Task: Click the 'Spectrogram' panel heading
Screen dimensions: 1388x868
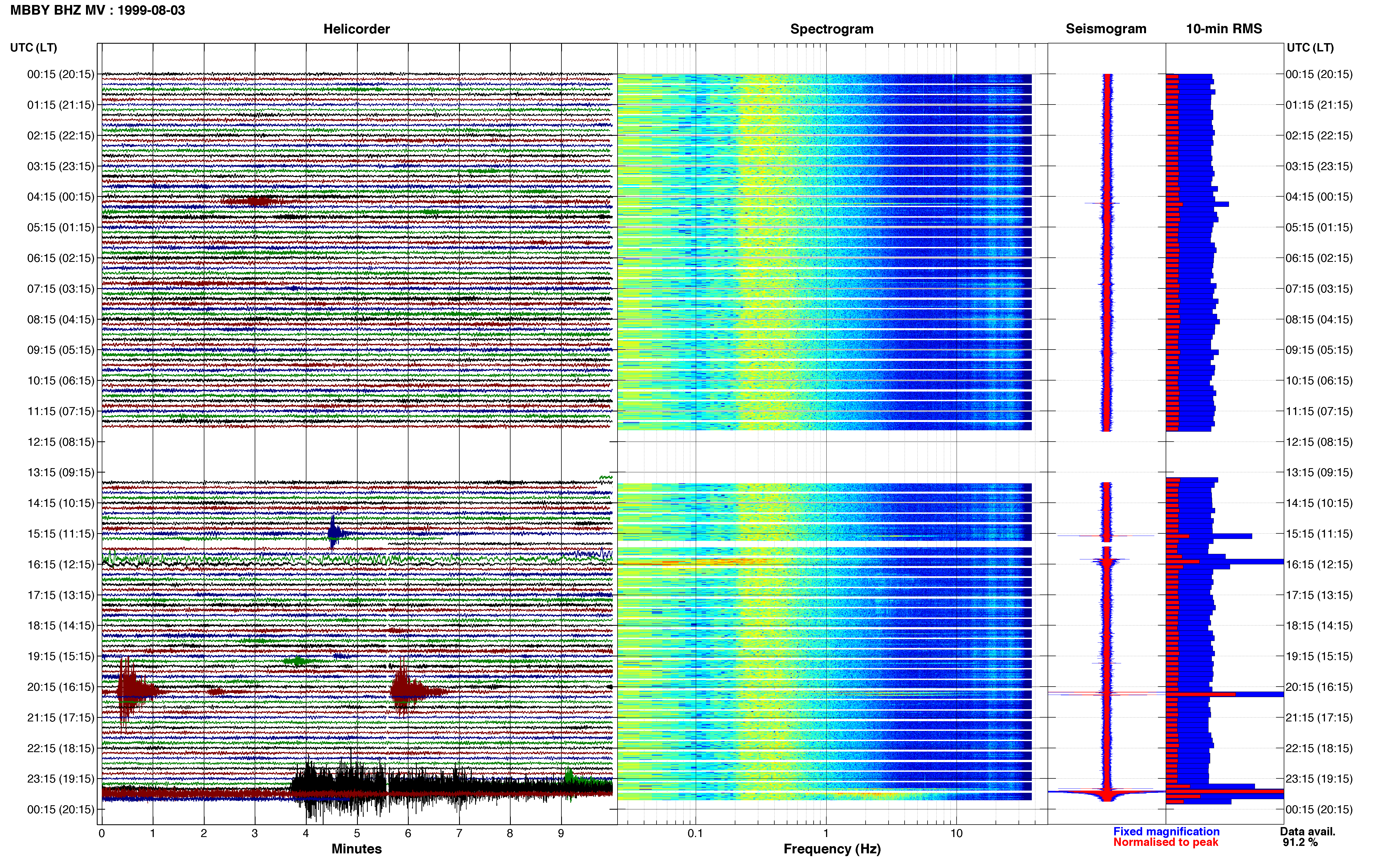Action: click(x=832, y=29)
